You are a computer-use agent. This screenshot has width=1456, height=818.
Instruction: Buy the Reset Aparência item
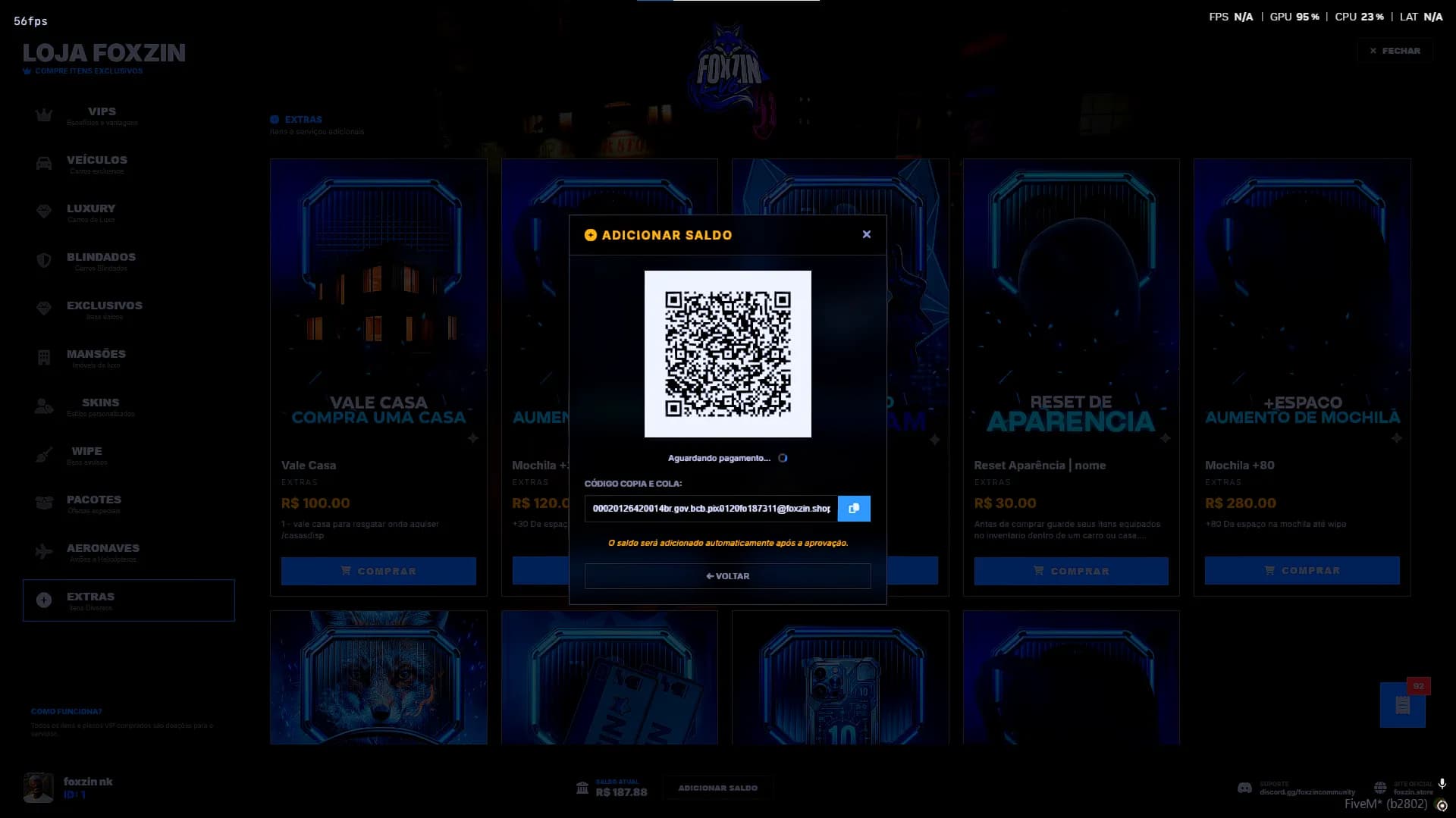[1071, 571]
